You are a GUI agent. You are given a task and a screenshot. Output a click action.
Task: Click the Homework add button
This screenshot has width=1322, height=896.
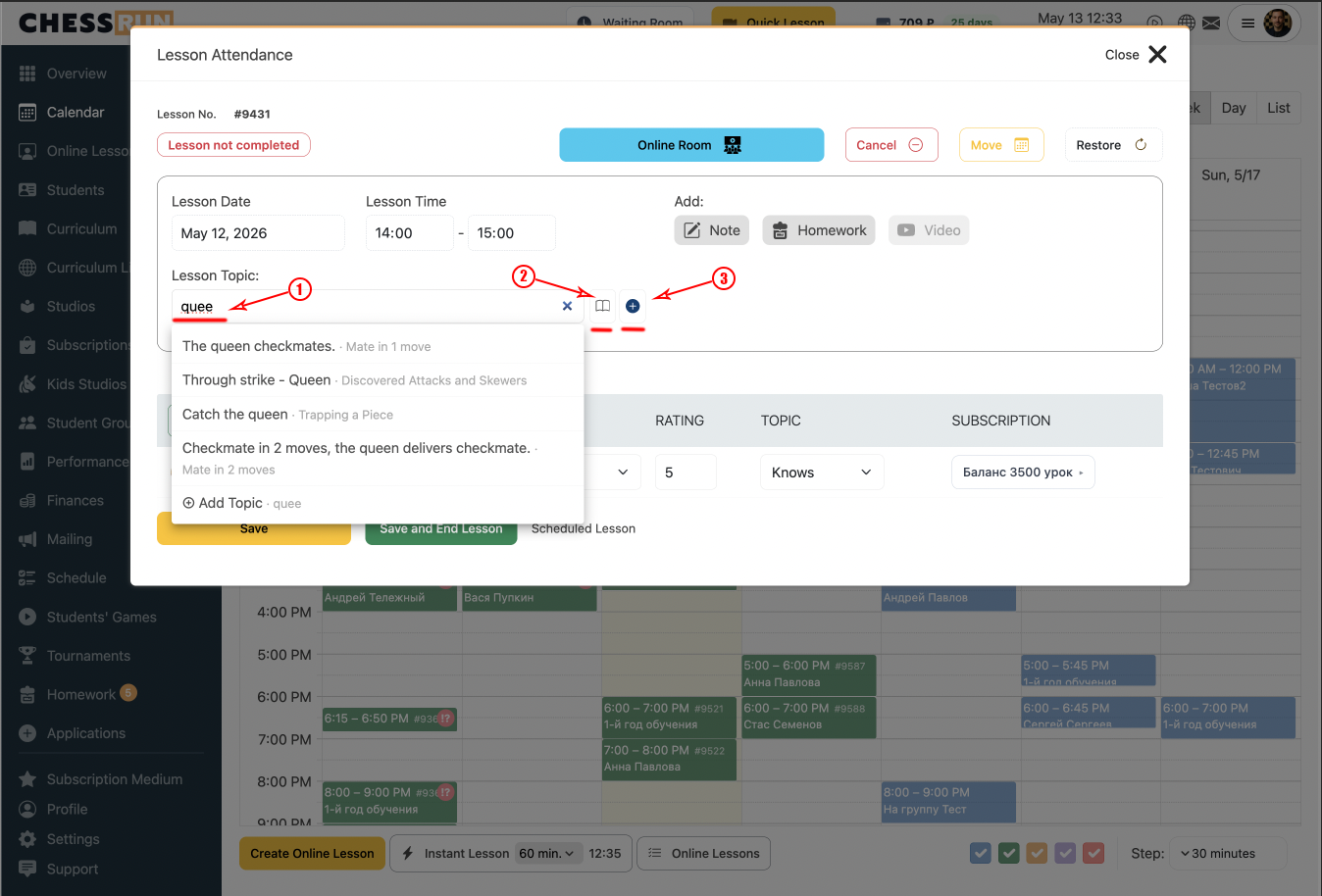819,230
